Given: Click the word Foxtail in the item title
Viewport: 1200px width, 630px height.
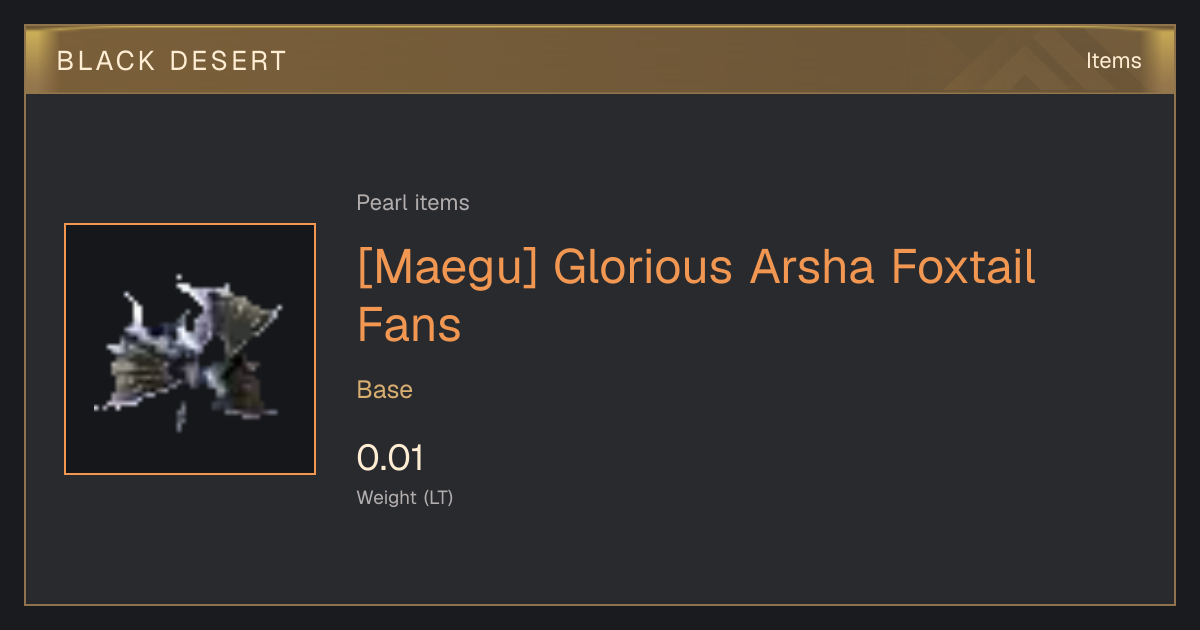Looking at the screenshot, I should click(x=962, y=267).
